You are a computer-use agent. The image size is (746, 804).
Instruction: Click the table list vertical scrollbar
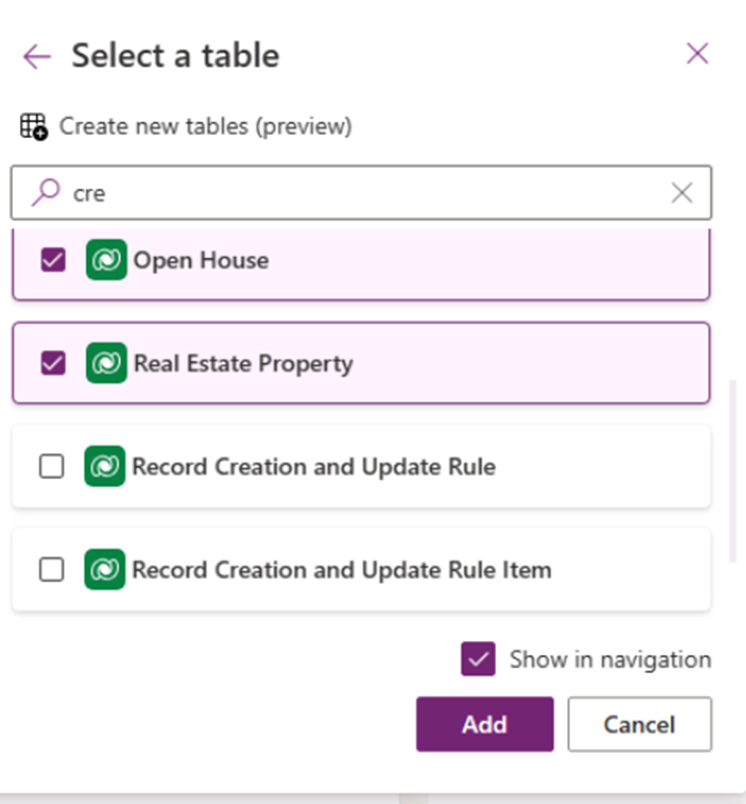coord(734,470)
